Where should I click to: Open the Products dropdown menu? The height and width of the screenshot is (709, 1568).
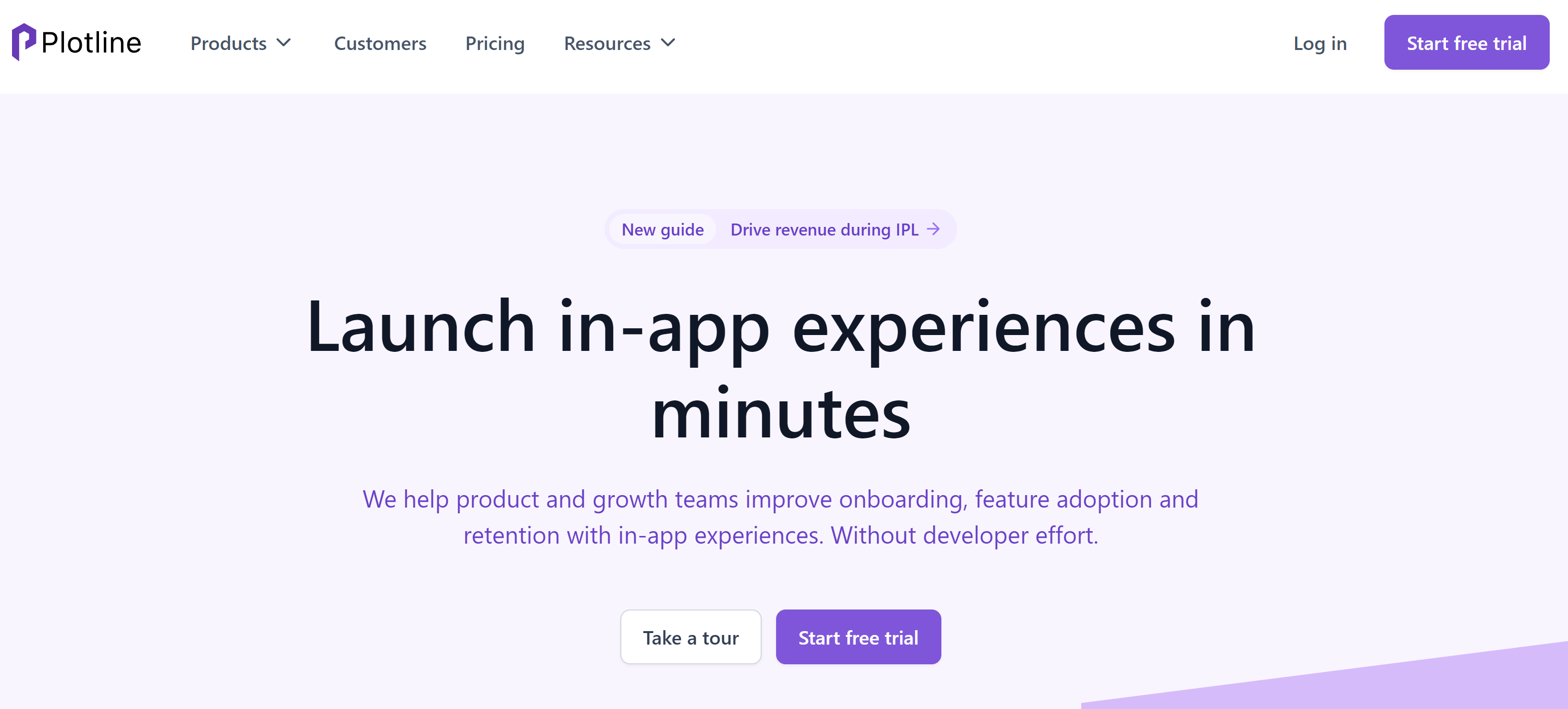click(x=239, y=42)
